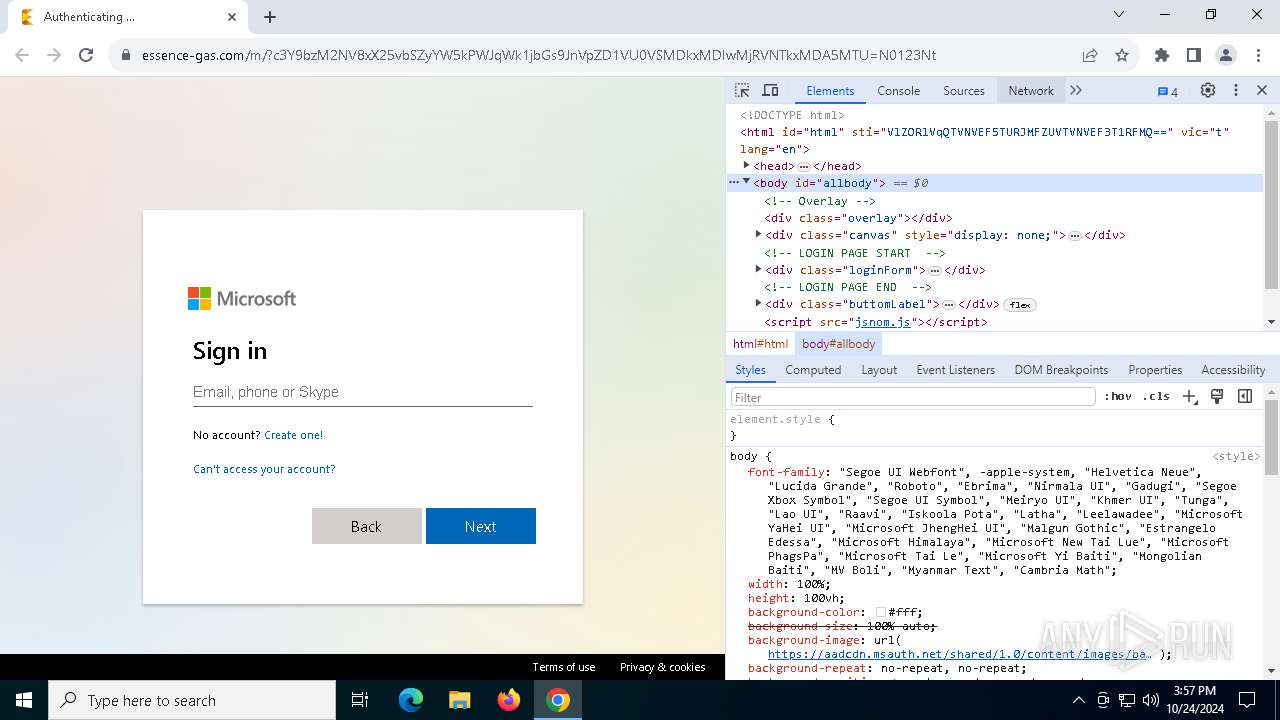Bookmark this page with the star icon
1280x720 pixels.
pos(1122,55)
